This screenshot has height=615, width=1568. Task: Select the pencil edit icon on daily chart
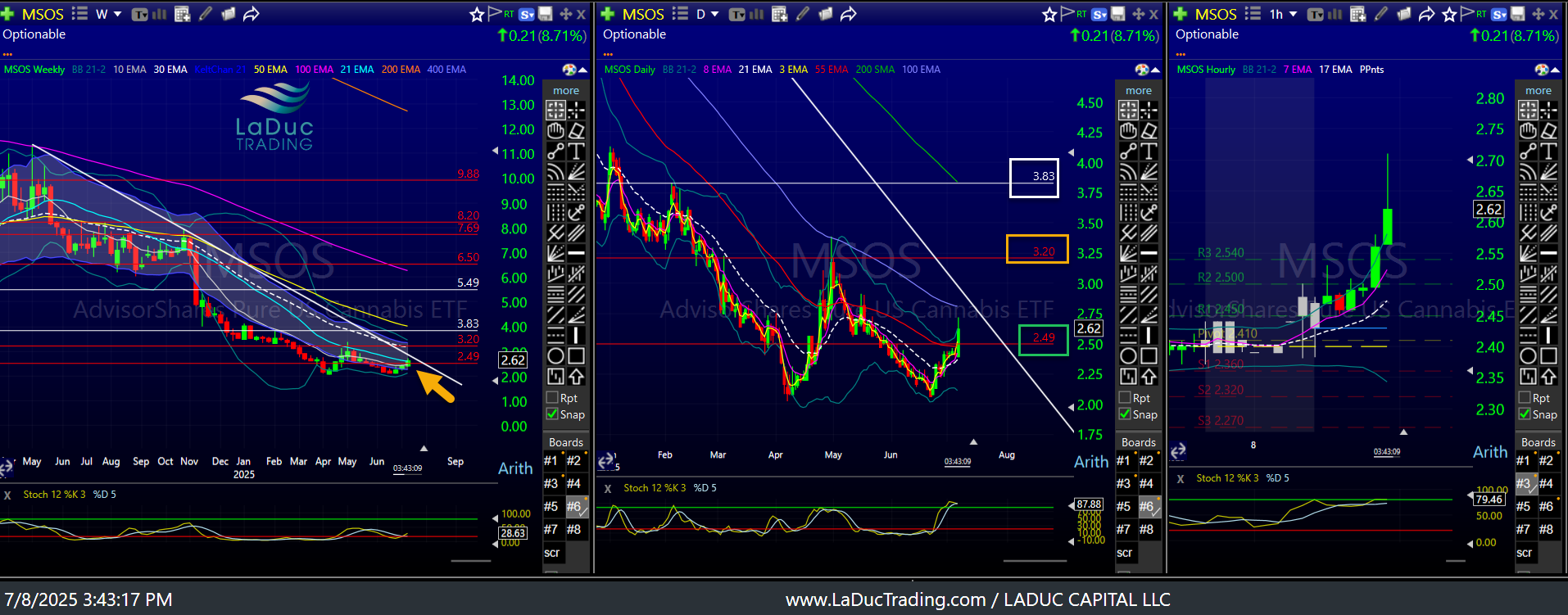[x=803, y=14]
